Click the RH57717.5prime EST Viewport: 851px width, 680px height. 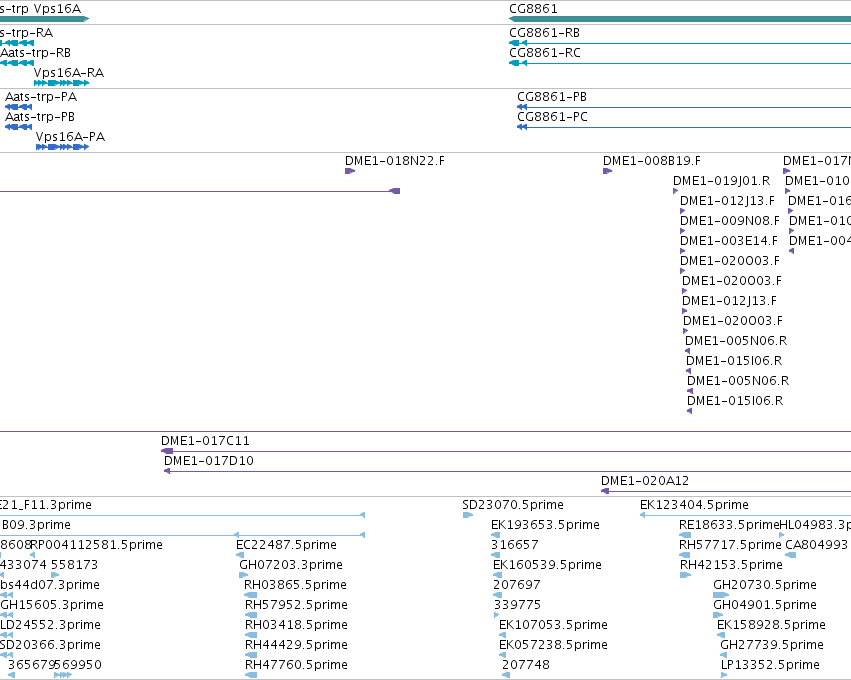coord(685,555)
